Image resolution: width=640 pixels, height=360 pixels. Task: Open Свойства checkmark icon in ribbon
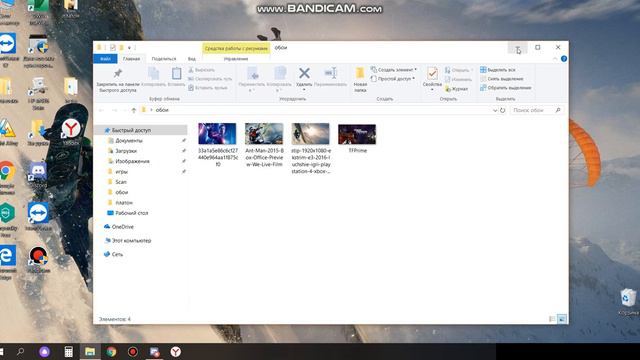tap(432, 74)
